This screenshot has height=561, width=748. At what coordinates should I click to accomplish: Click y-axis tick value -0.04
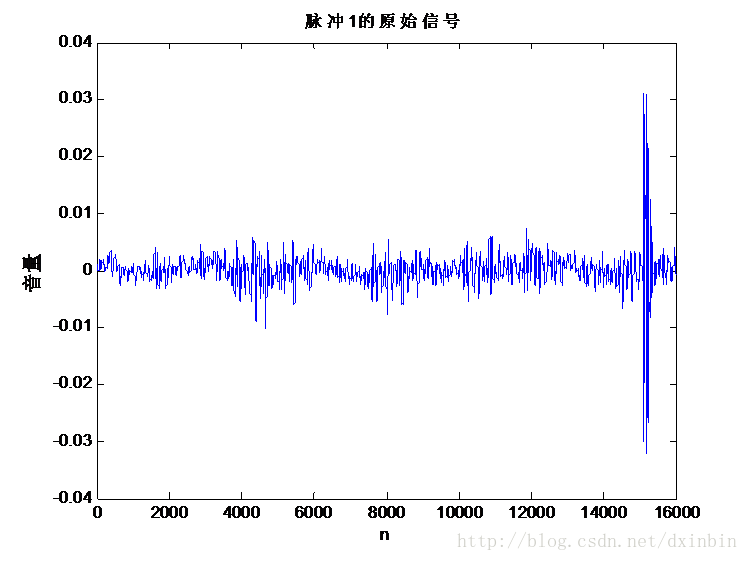point(73,498)
